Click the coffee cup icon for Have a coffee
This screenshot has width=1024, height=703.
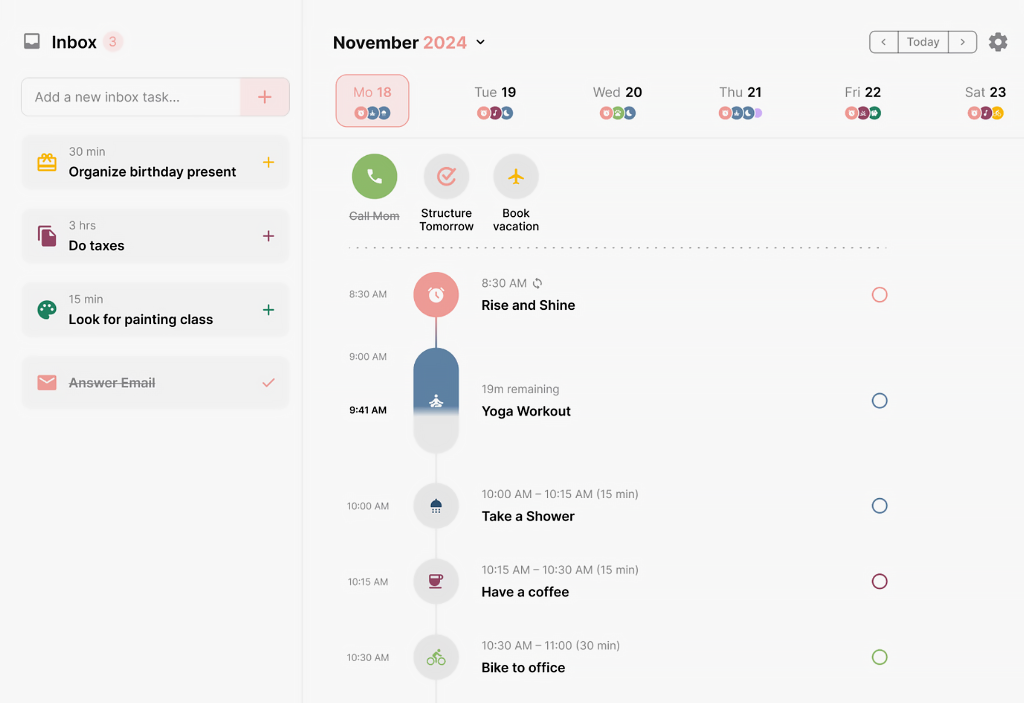436,581
